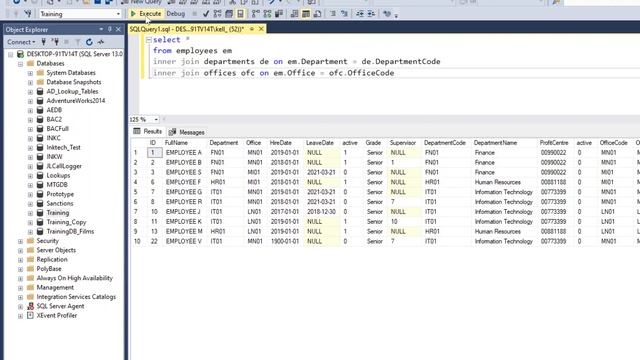Expand the System Databases node
The image size is (640, 360).
click(30, 73)
